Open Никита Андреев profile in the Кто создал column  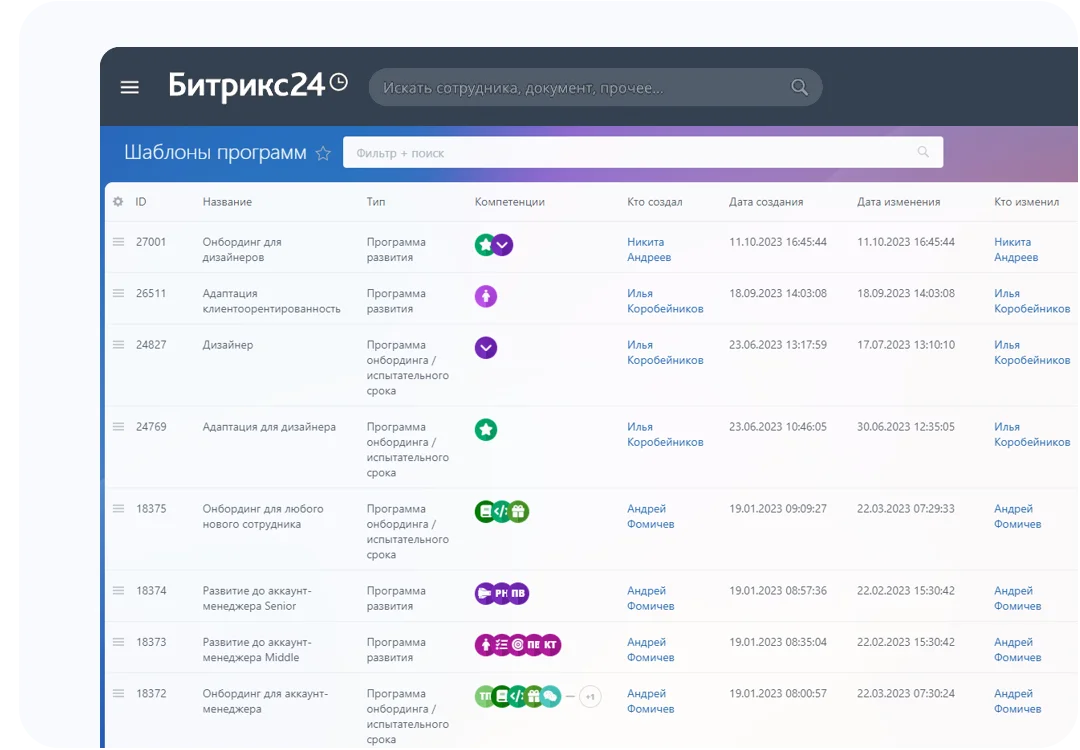(x=648, y=250)
